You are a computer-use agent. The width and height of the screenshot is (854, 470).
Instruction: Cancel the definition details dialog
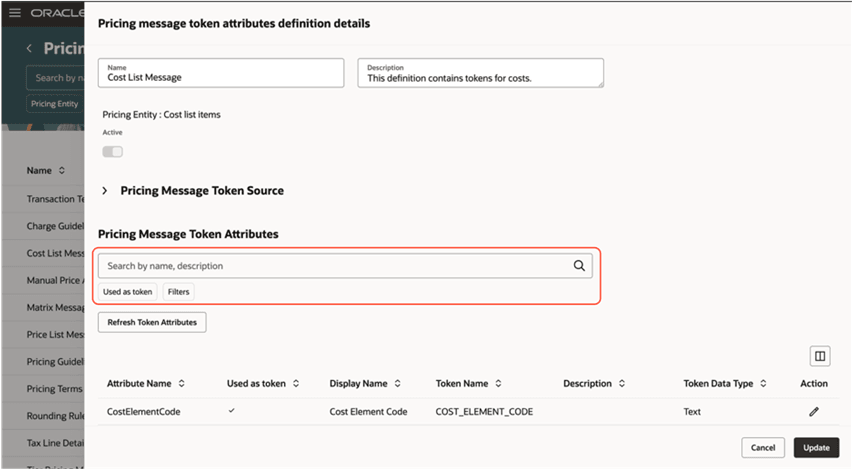point(762,448)
